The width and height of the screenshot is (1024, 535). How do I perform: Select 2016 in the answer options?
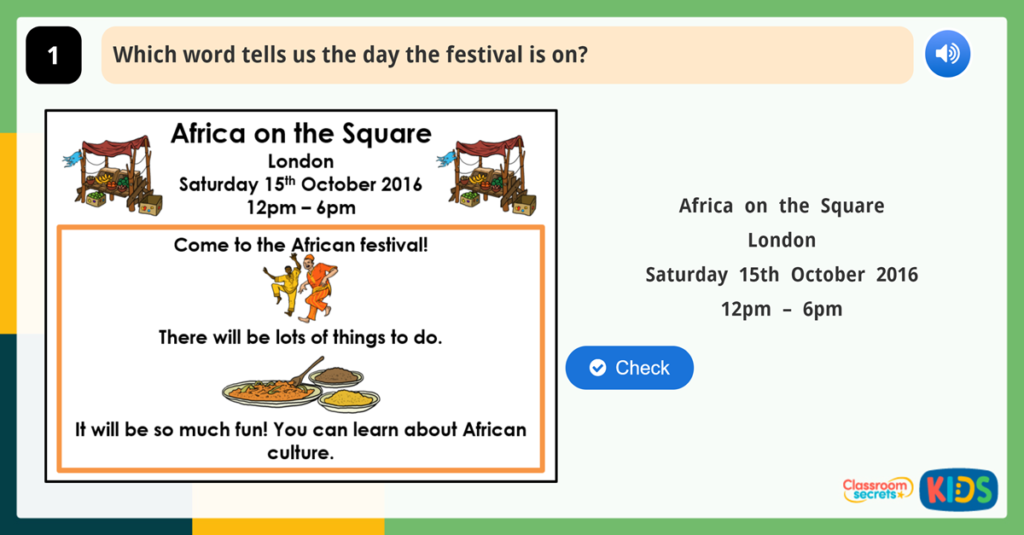tap(897, 275)
